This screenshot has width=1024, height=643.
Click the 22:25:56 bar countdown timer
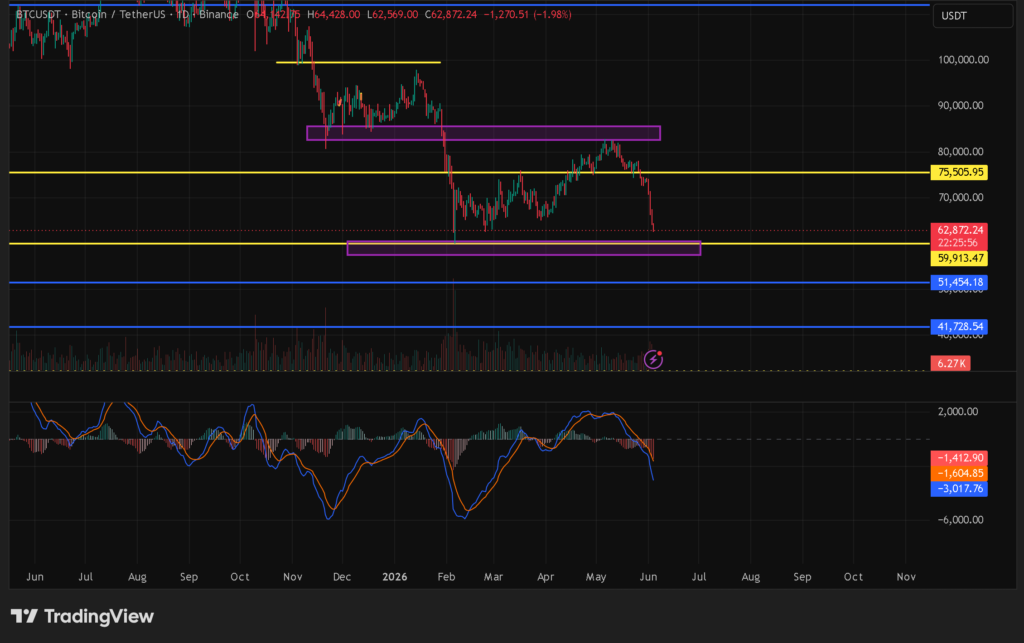pos(957,243)
